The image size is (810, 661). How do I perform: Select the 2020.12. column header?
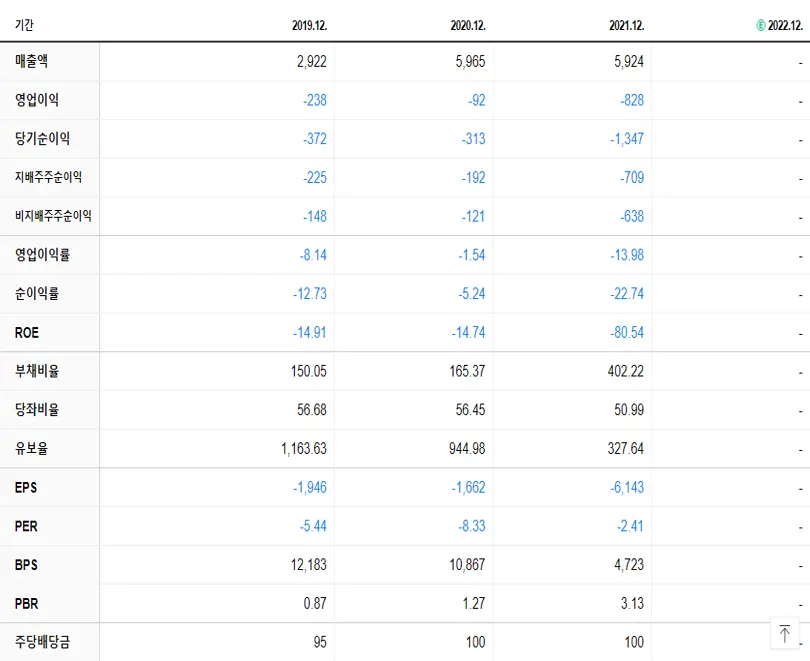click(468, 25)
